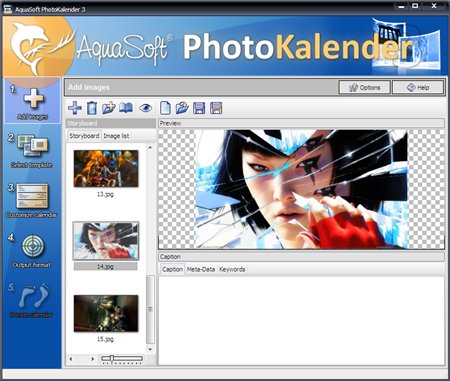The height and width of the screenshot is (381, 450).
Task: Open the Keywords tab
Action: [232, 269]
